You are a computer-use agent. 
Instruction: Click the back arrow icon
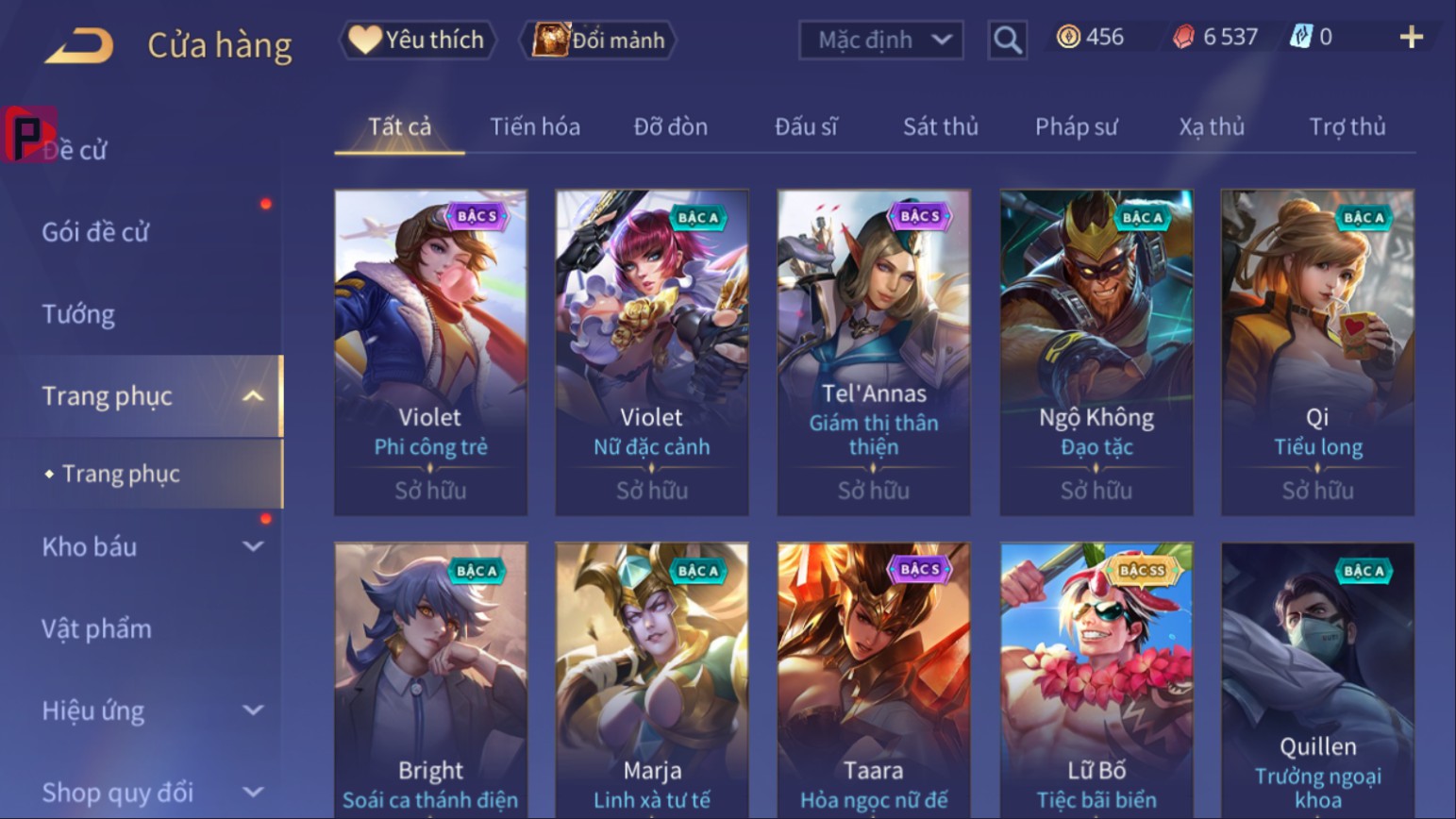[79, 44]
